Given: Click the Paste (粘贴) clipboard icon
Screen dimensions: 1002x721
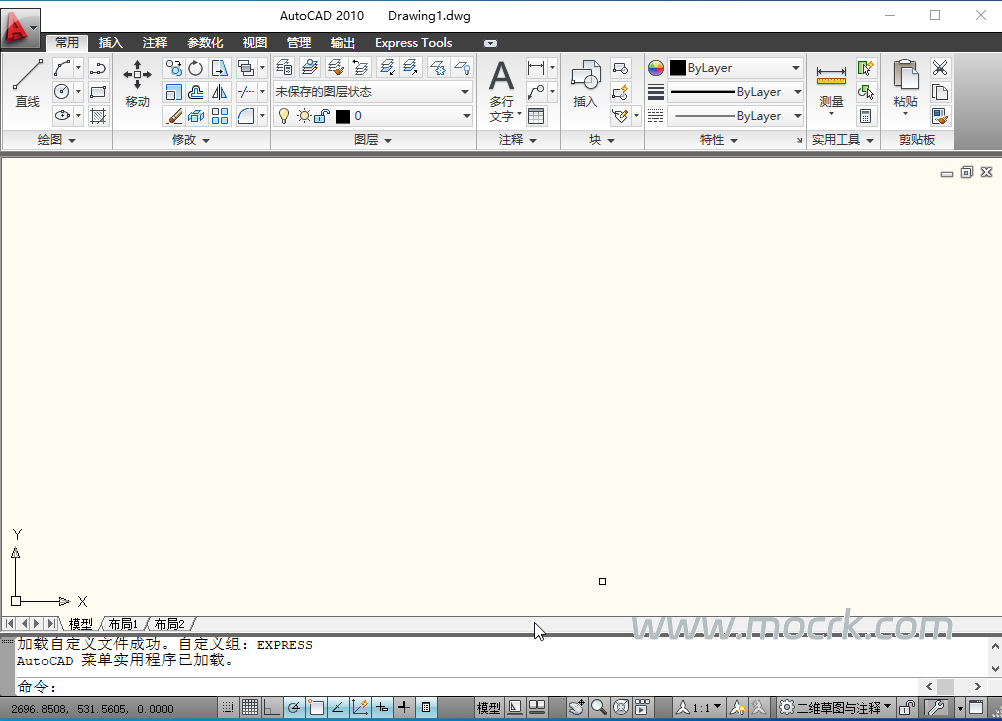Looking at the screenshot, I should pos(905,84).
